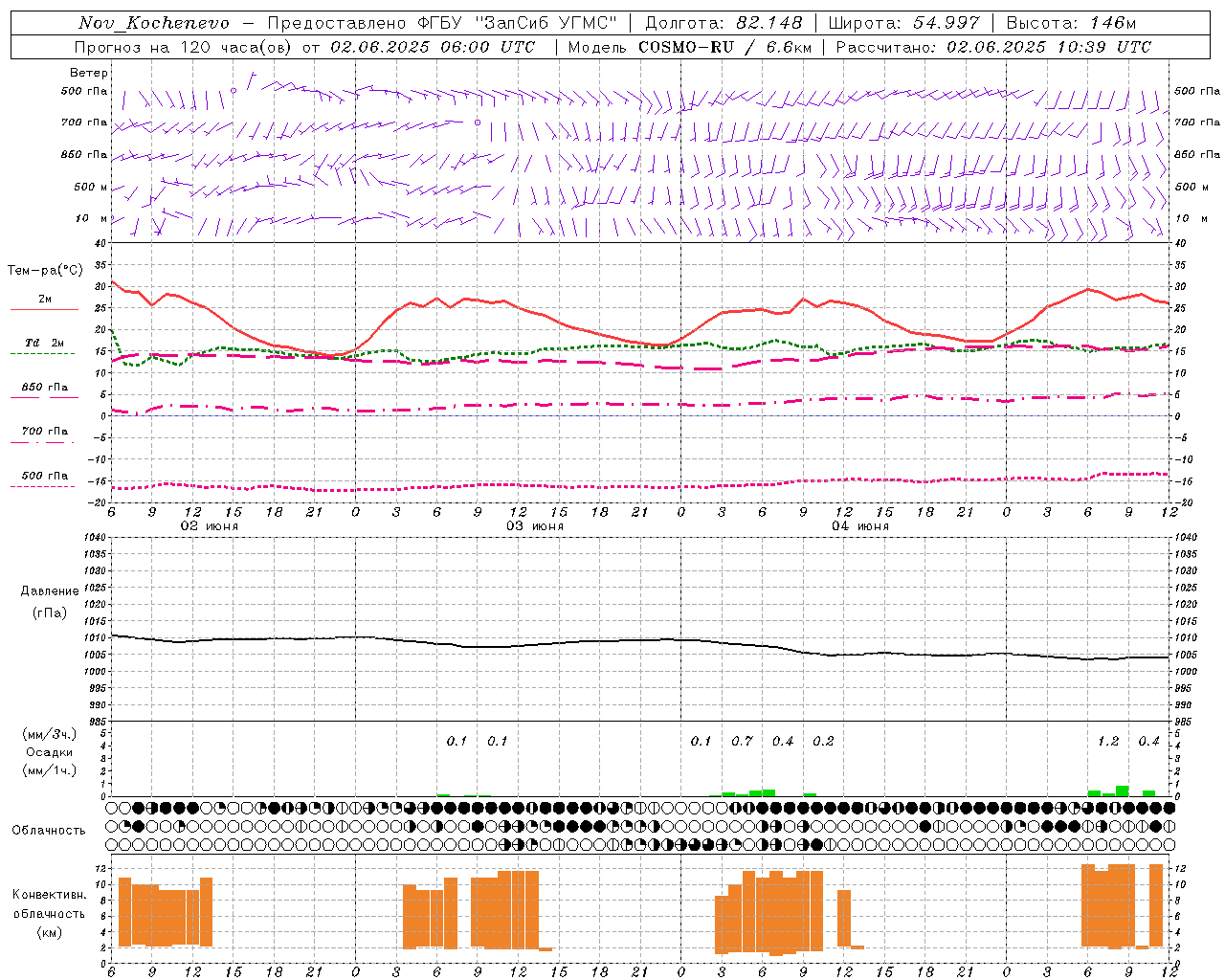Click the elevation text 'Высота: 146м'
Viewport: 1225px width, 980px height.
1071,23
